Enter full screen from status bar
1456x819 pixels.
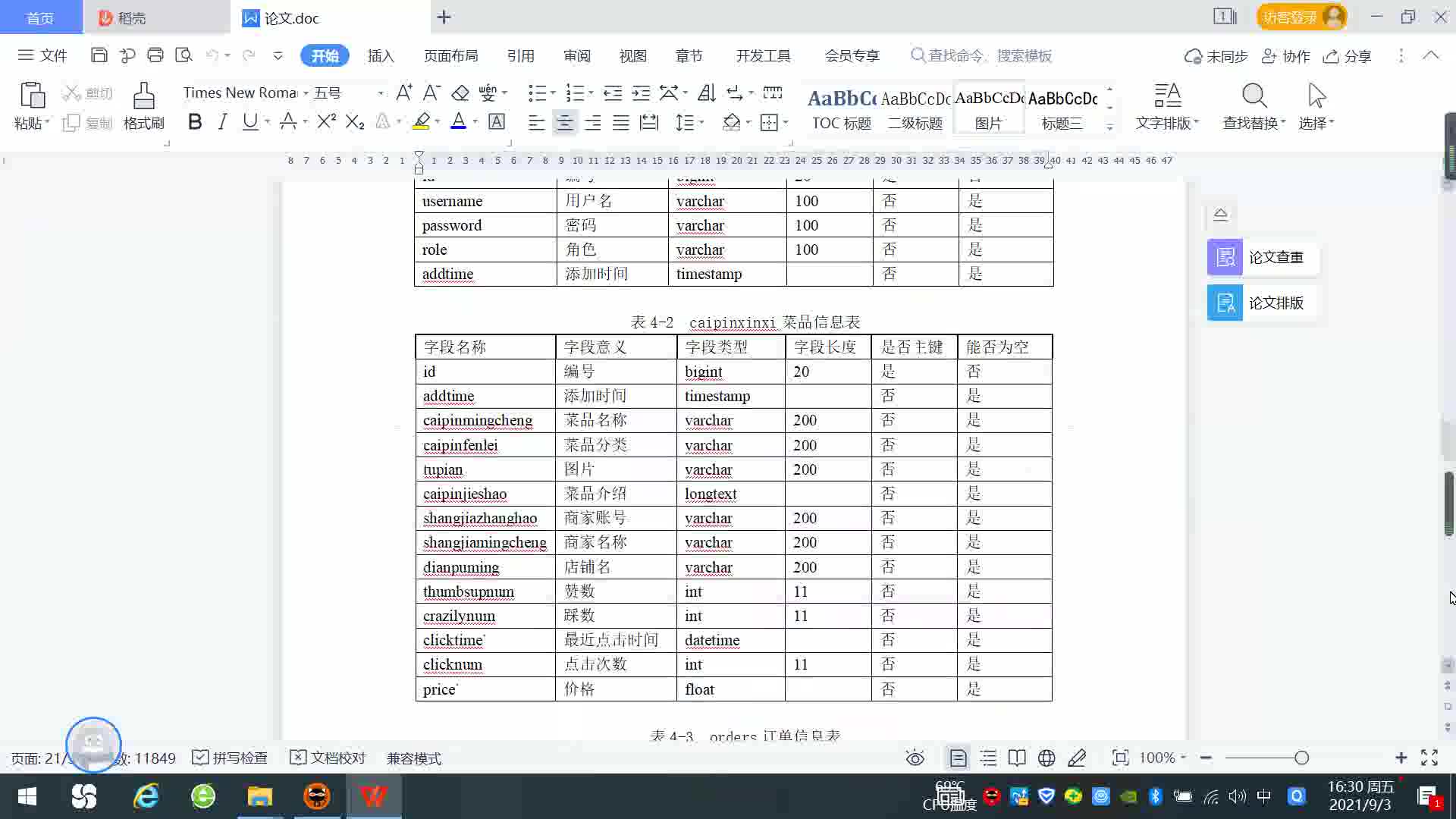coord(1429,758)
